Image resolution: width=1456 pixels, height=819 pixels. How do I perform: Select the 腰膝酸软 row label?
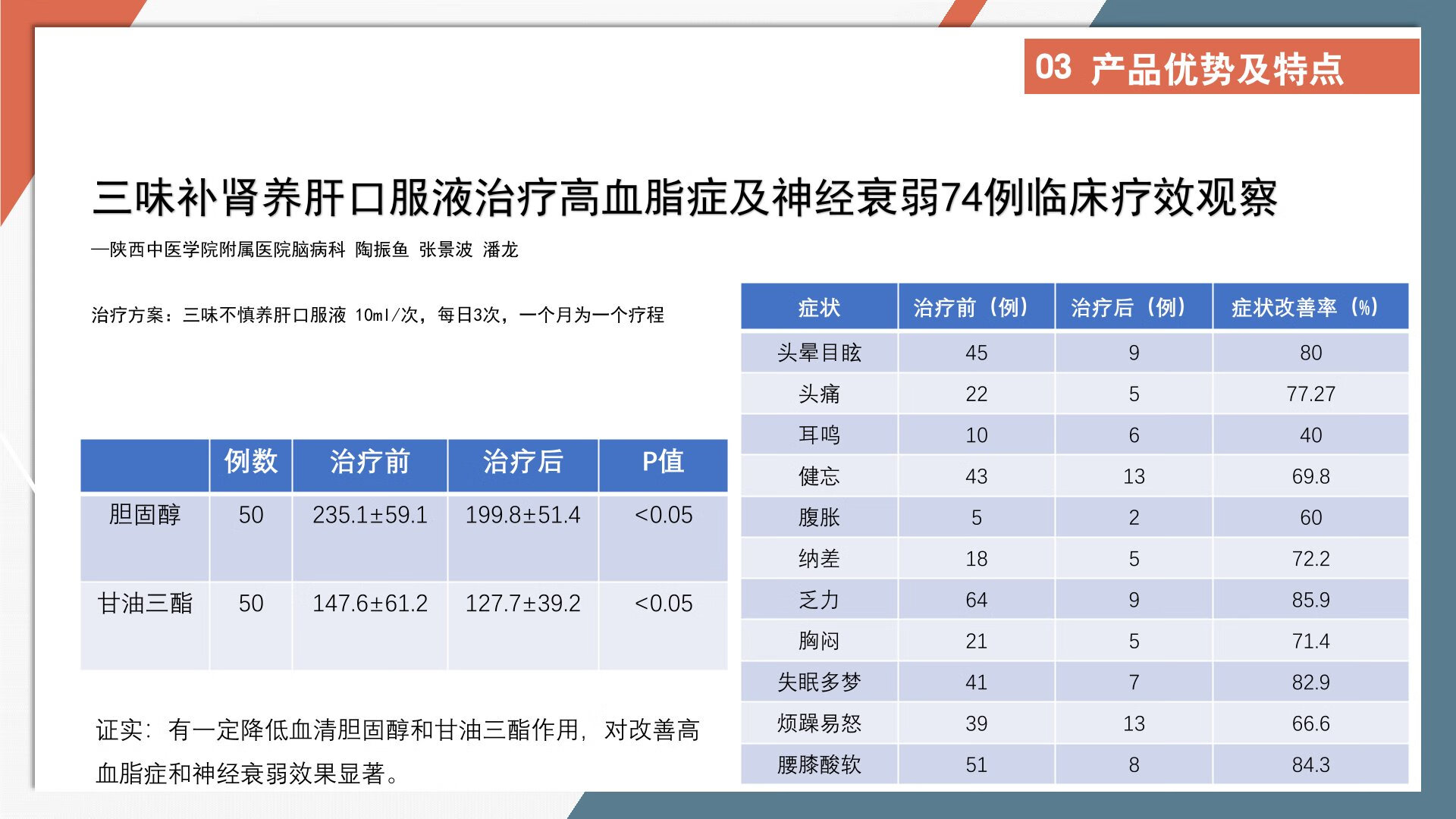tap(819, 764)
